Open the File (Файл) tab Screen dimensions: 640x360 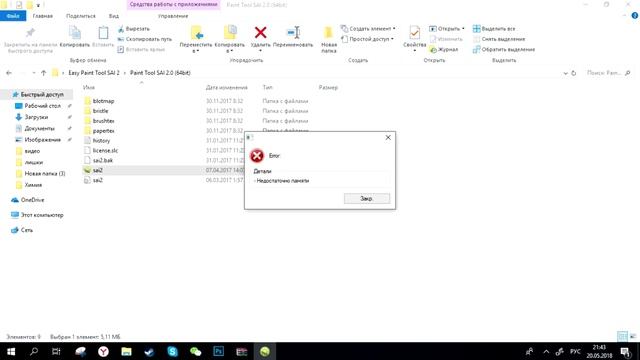click(x=13, y=16)
